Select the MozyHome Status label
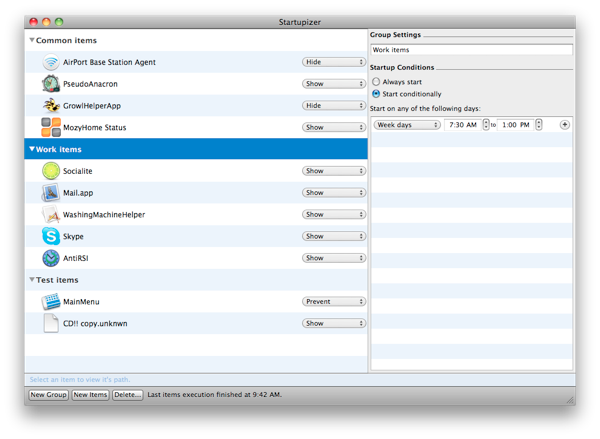 click(95, 127)
